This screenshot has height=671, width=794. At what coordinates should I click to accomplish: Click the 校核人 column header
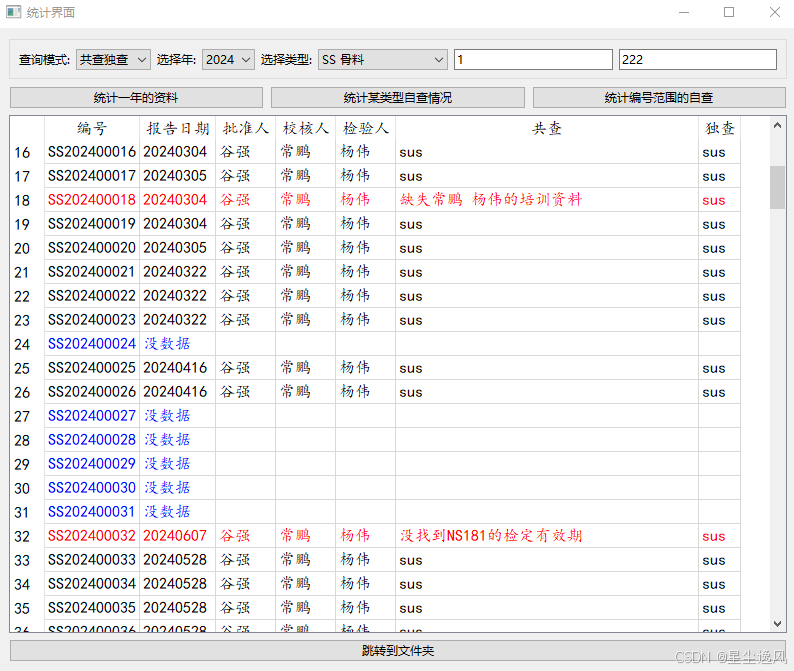[305, 128]
